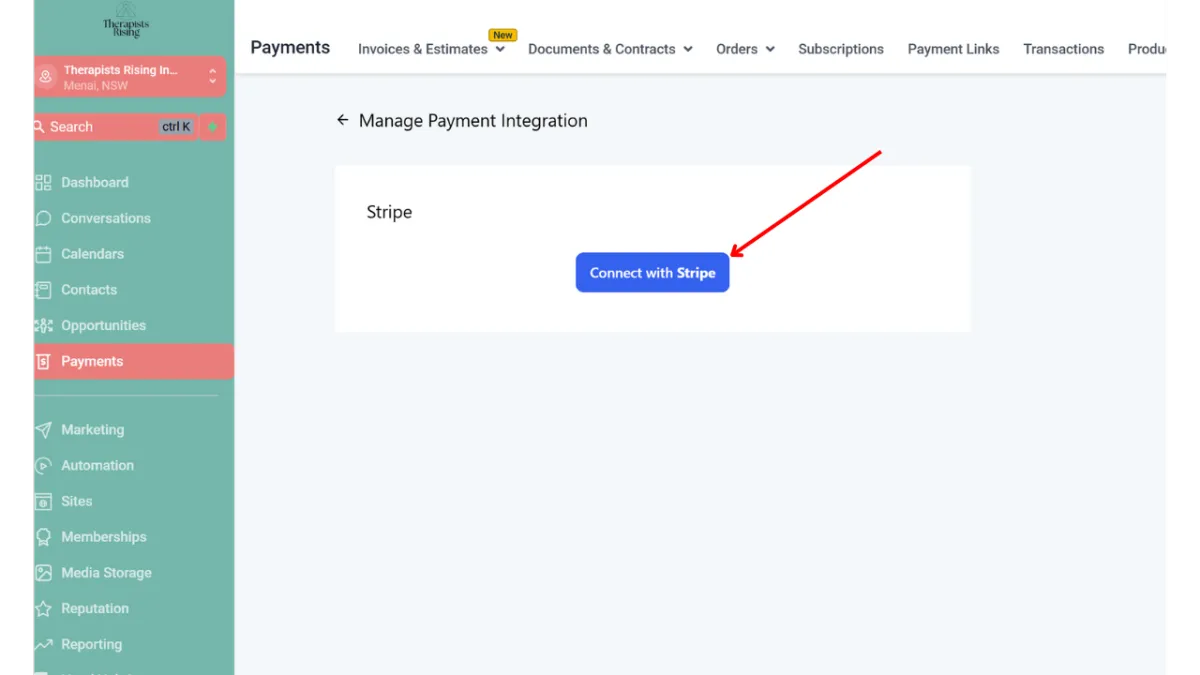Click the Marketing paper plane icon

tap(43, 430)
